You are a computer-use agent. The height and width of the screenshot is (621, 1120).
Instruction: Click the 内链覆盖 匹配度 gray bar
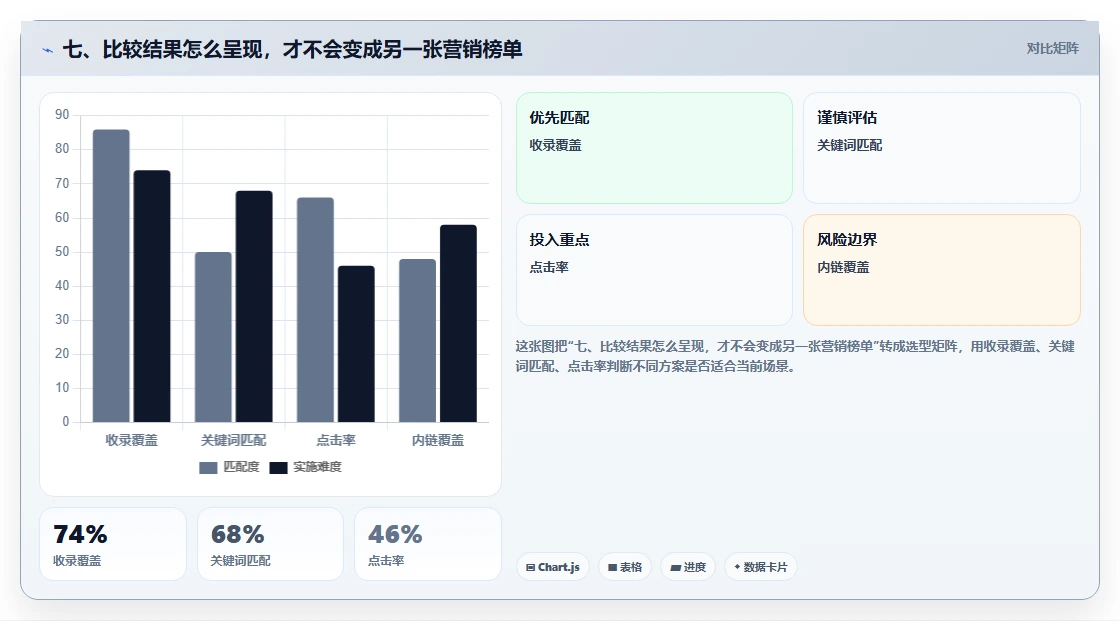coord(417,340)
